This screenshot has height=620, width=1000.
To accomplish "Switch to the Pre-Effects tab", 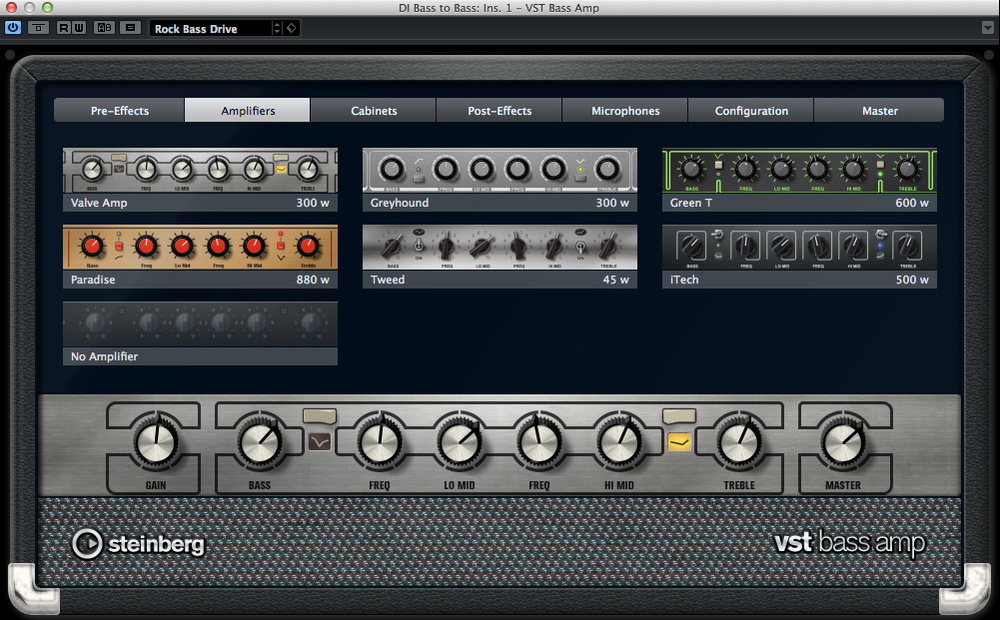I will 119,110.
